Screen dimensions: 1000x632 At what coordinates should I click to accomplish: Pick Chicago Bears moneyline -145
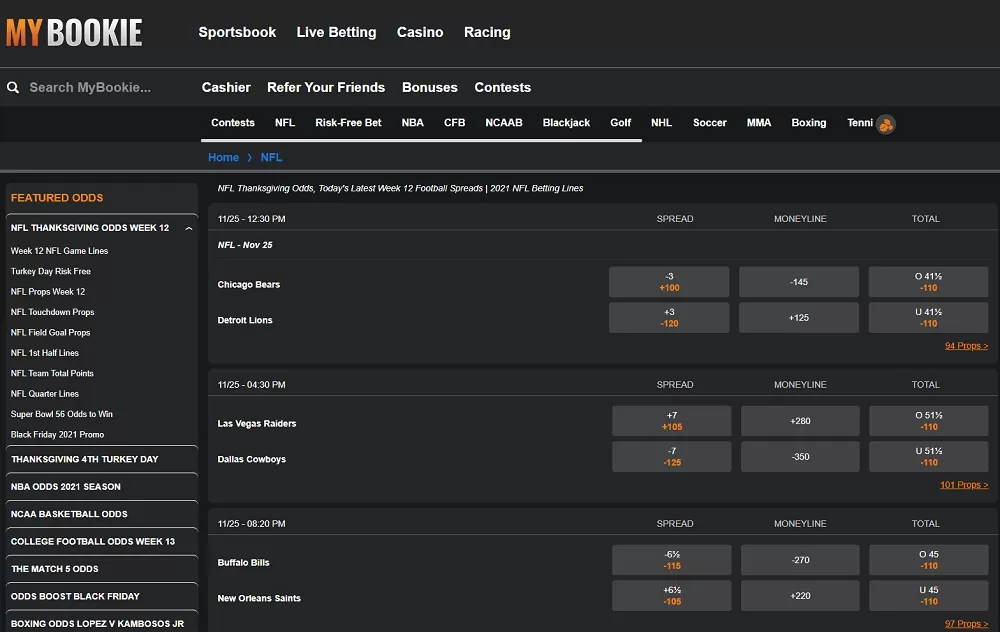pyautogui.click(x=799, y=282)
